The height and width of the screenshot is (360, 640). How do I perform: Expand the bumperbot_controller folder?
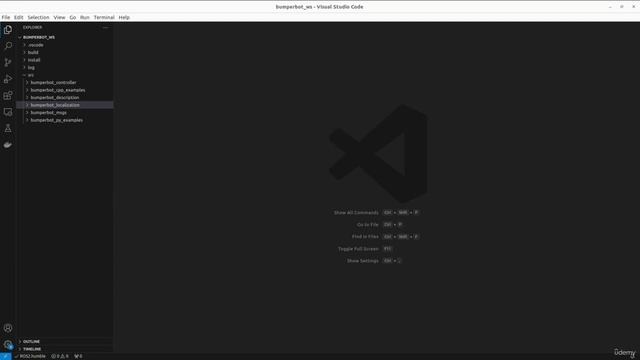tap(64, 82)
